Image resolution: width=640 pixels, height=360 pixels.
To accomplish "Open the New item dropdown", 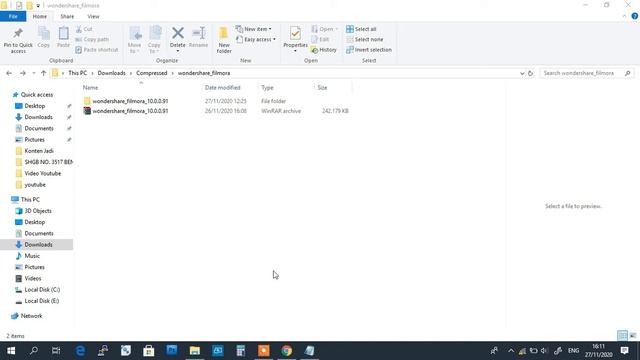I will click(254, 29).
